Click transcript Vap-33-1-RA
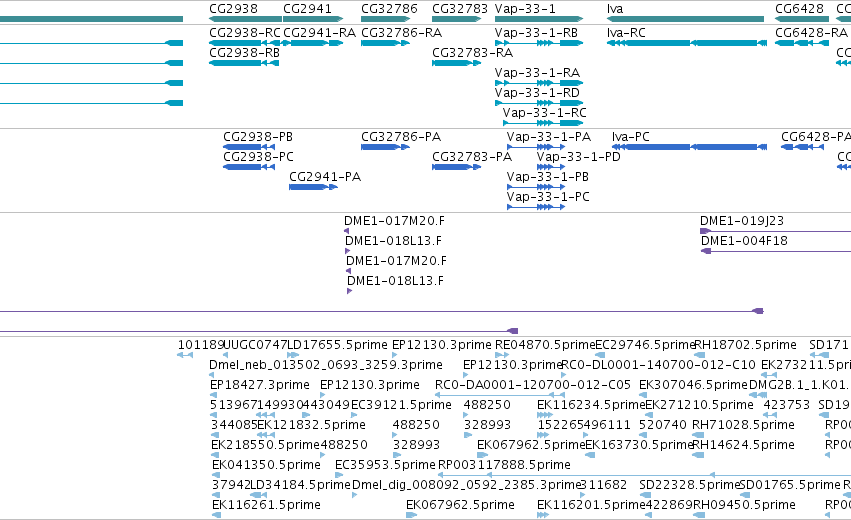Image resolution: width=851 pixels, height=520 pixels. [x=537, y=73]
